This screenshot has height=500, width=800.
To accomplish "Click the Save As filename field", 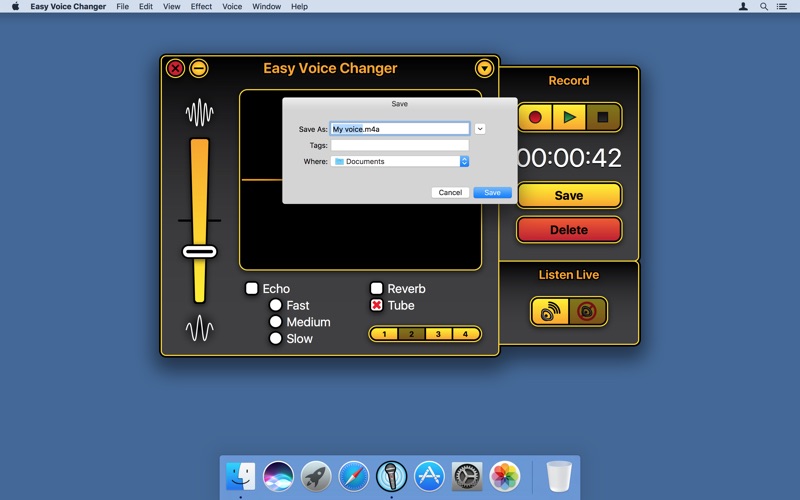I will tap(400, 129).
